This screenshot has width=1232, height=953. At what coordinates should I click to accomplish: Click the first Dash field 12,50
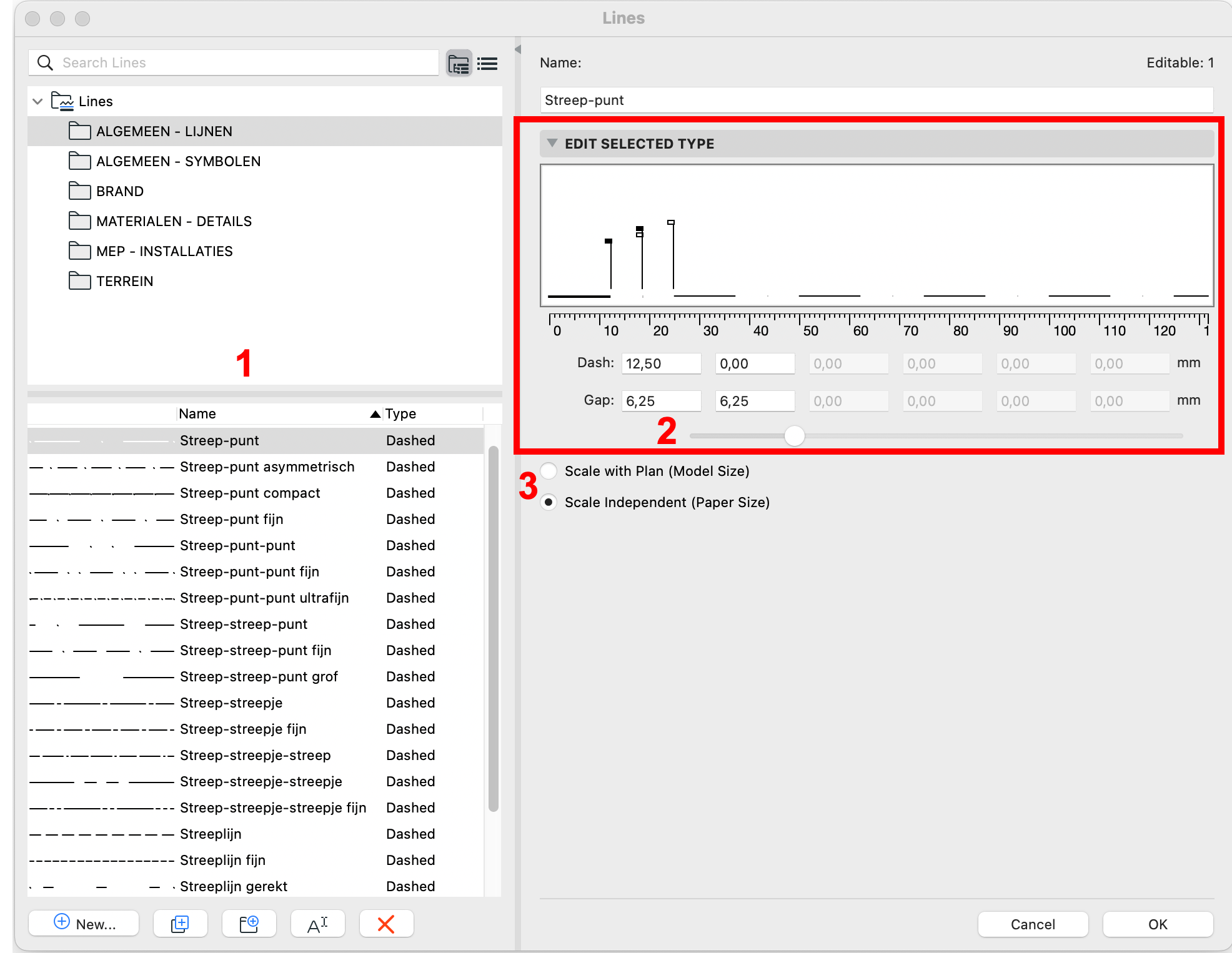pos(661,363)
